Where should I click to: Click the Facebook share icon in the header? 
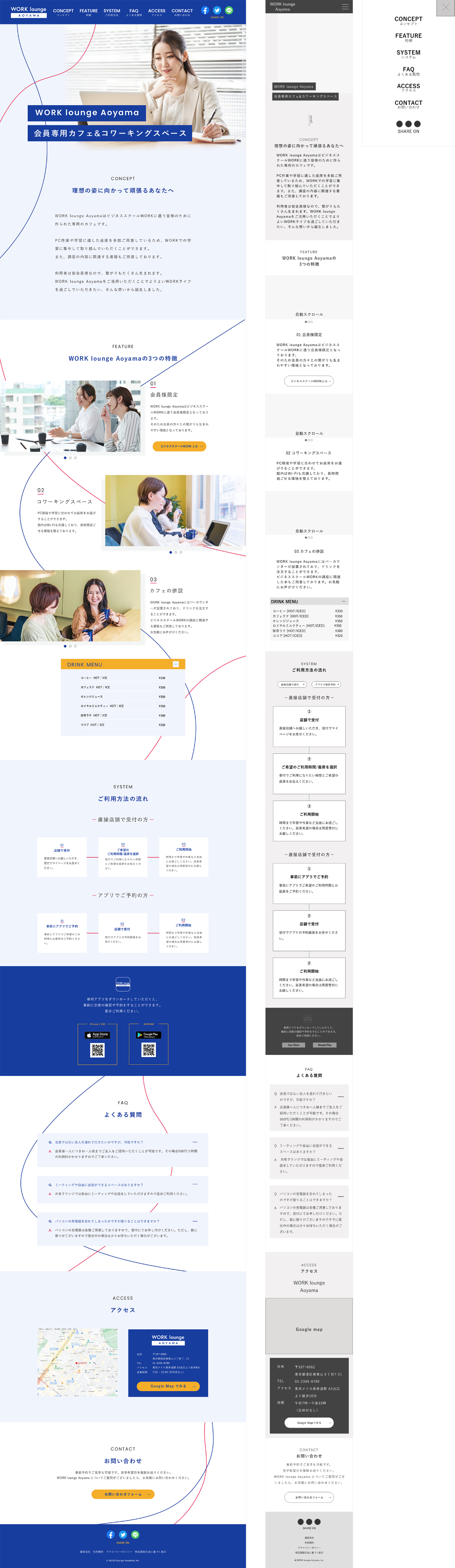(205, 10)
